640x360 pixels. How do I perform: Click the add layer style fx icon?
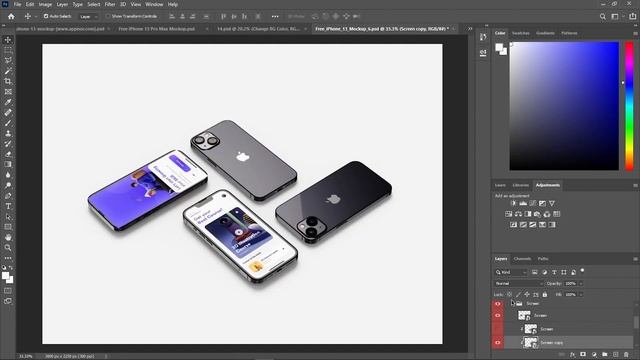click(x=572, y=355)
